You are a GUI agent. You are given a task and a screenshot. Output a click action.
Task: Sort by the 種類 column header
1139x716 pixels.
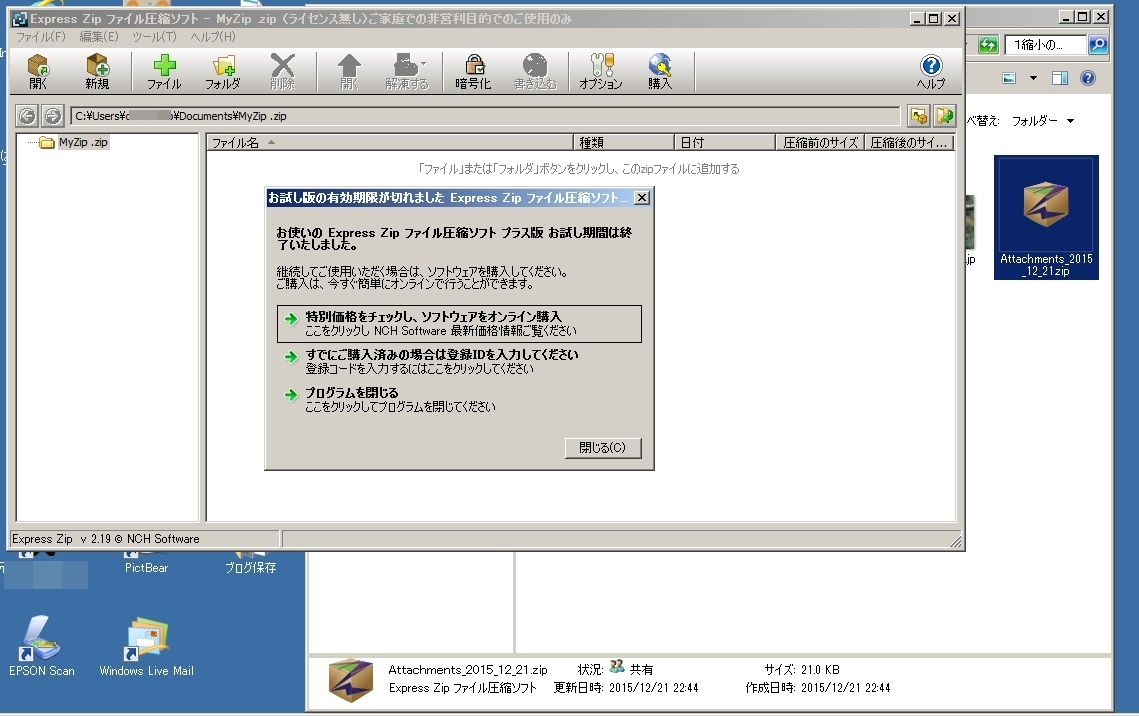click(624, 142)
